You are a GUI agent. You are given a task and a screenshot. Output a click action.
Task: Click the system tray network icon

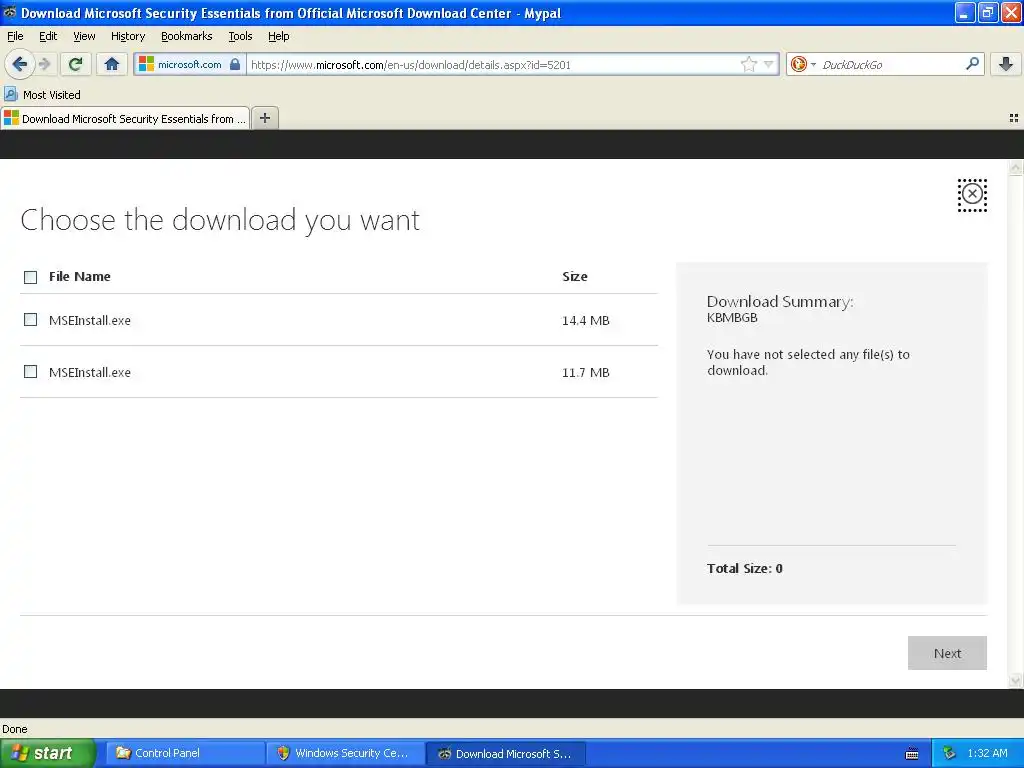pyautogui.click(x=950, y=753)
